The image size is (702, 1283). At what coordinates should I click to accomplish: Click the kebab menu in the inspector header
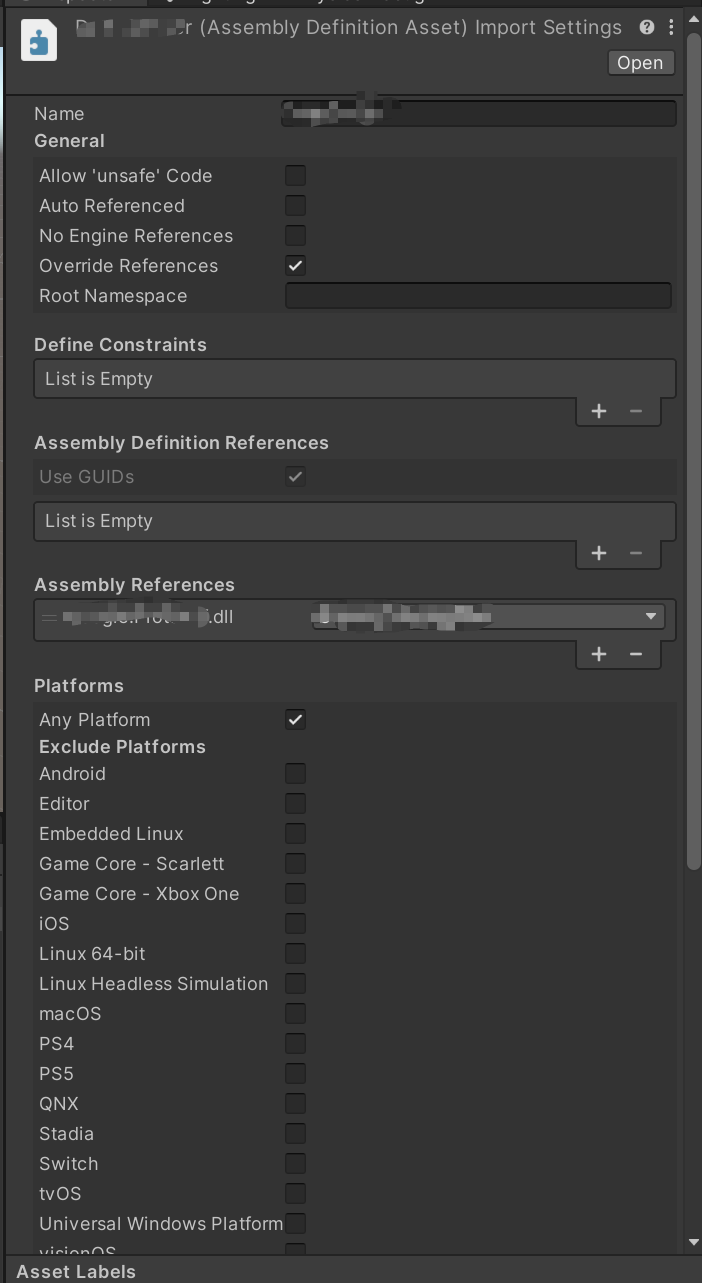click(x=671, y=27)
